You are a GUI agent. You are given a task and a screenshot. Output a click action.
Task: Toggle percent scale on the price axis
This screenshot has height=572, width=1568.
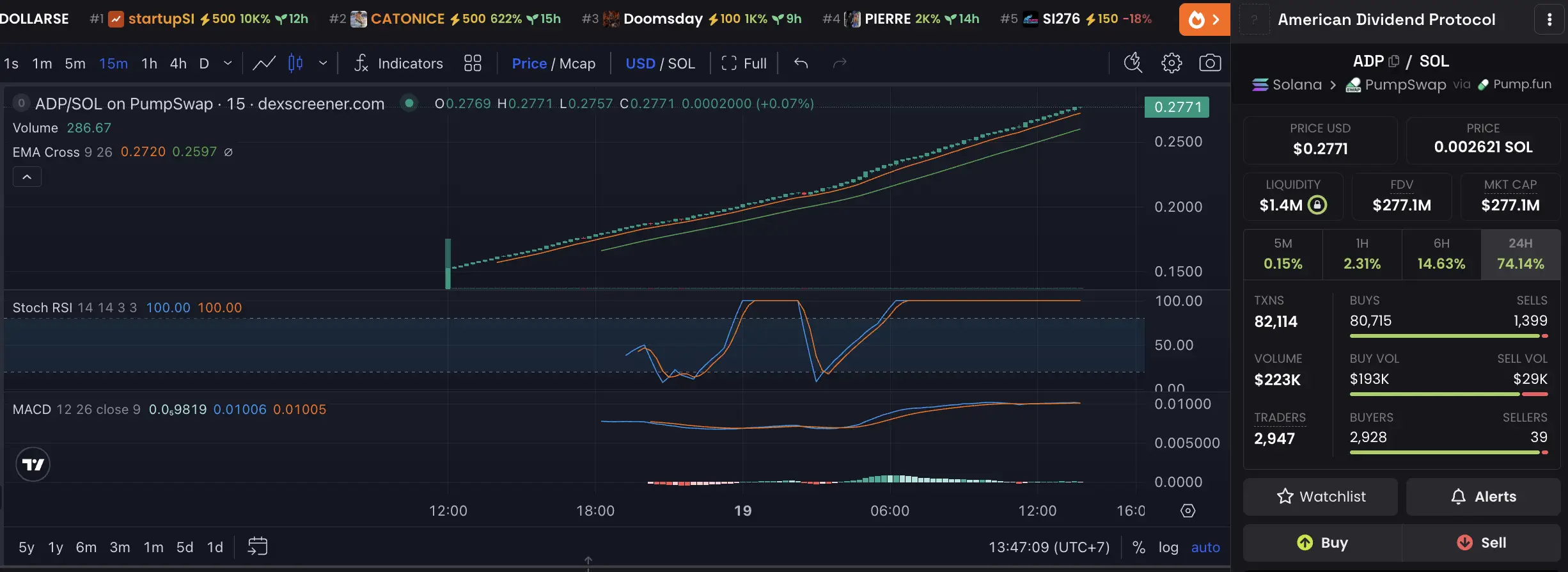pos(1138,547)
